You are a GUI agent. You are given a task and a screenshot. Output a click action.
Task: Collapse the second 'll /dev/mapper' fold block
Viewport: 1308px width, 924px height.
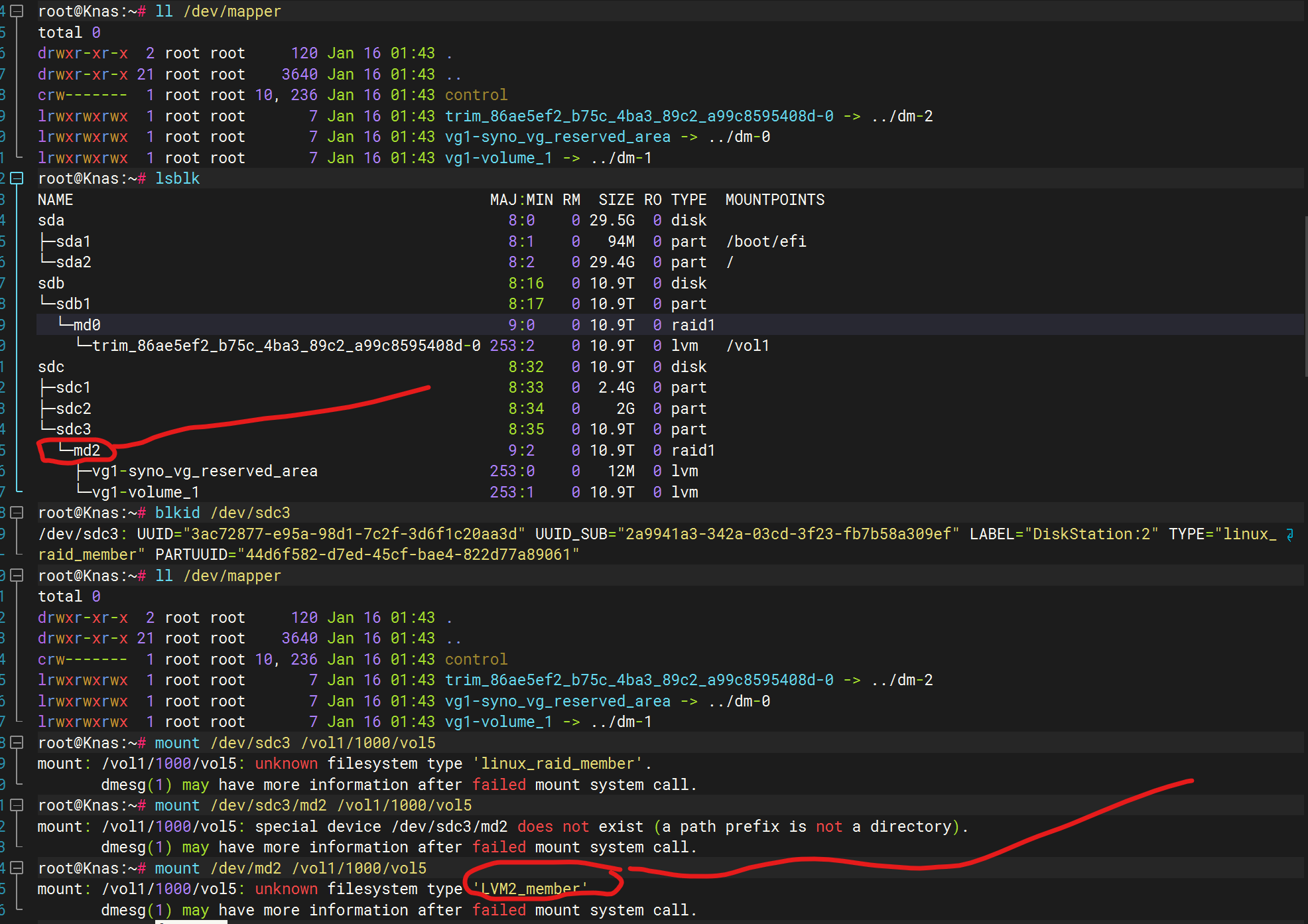click(18, 575)
